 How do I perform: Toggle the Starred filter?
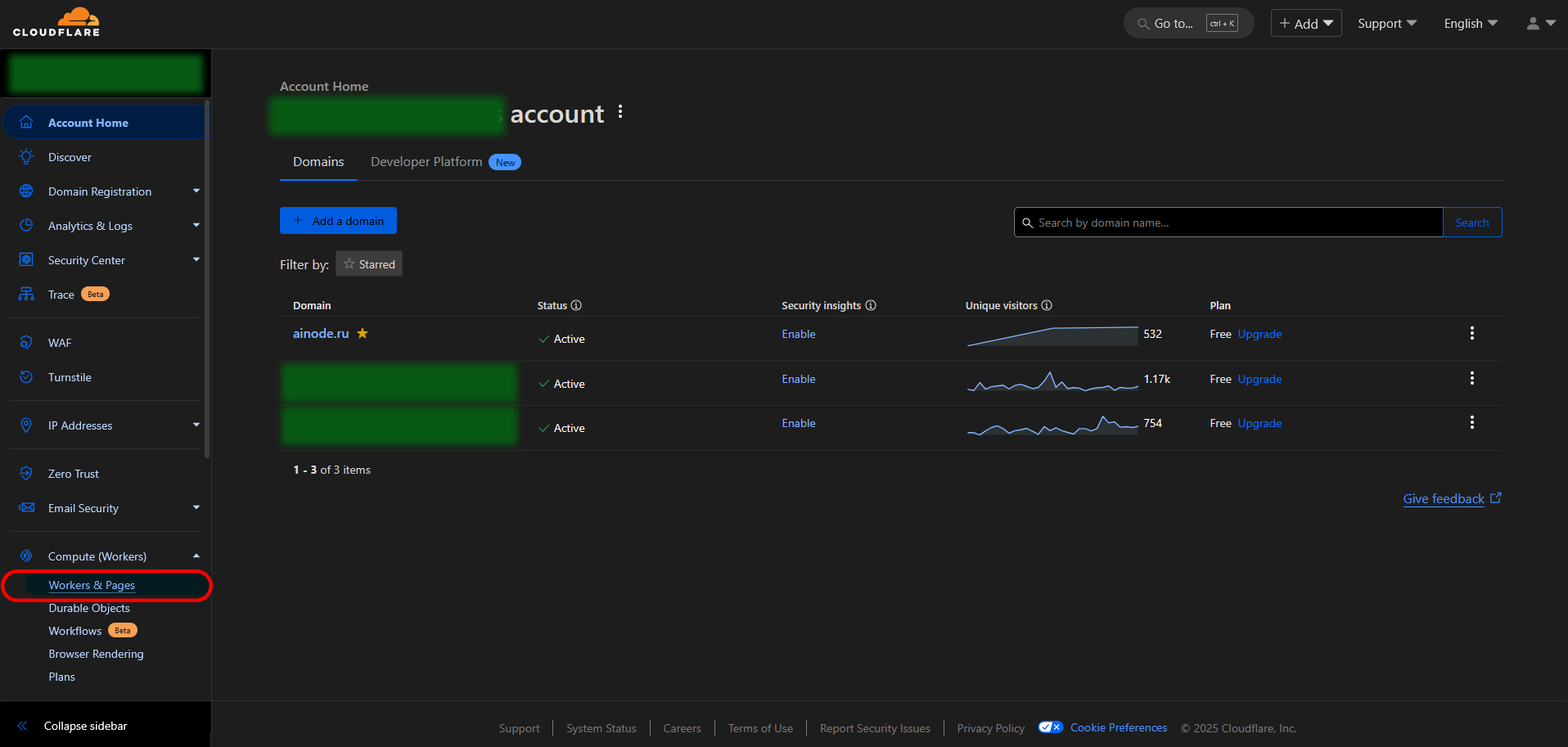pyautogui.click(x=369, y=264)
